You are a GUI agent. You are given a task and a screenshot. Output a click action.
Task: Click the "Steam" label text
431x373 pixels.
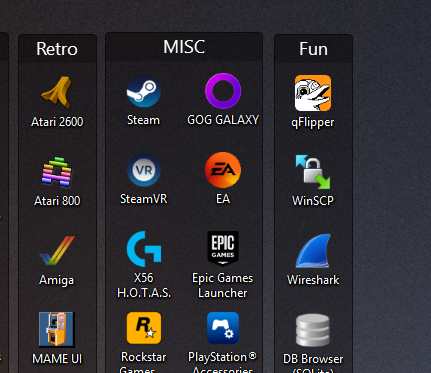tap(143, 120)
